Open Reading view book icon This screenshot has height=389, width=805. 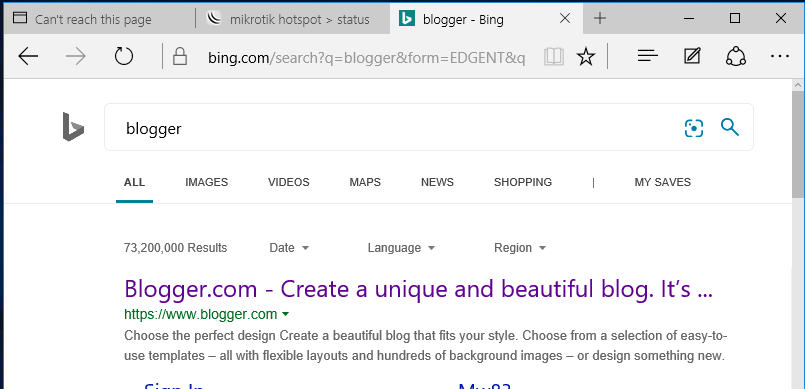point(554,57)
